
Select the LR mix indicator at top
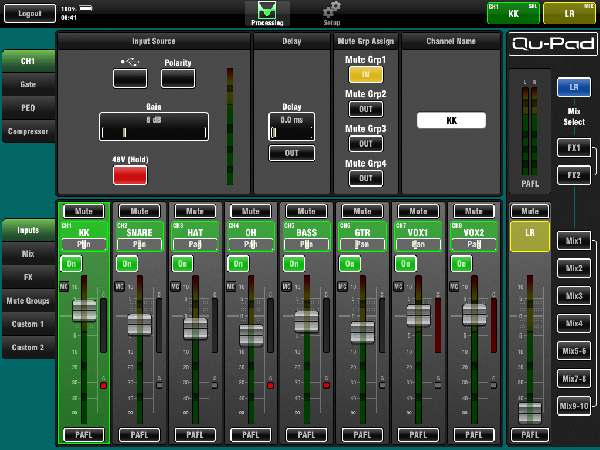tap(569, 13)
